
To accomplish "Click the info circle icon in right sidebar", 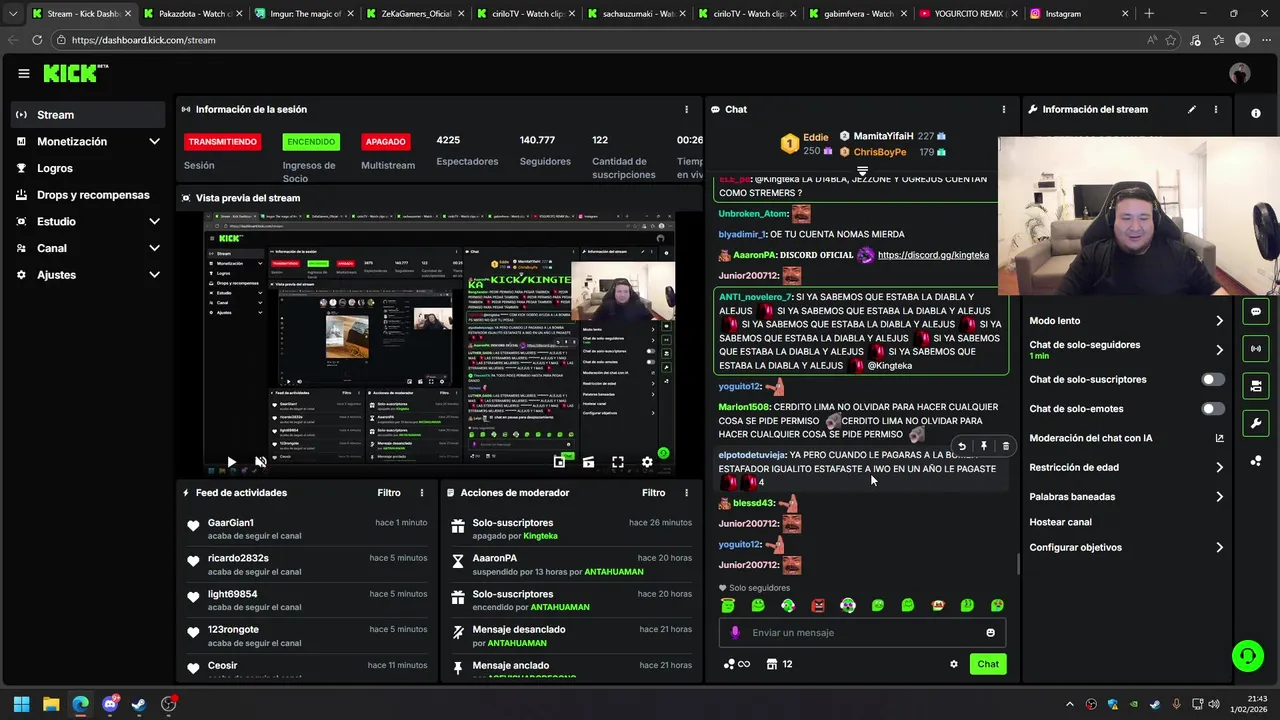I will (x=1256, y=113).
